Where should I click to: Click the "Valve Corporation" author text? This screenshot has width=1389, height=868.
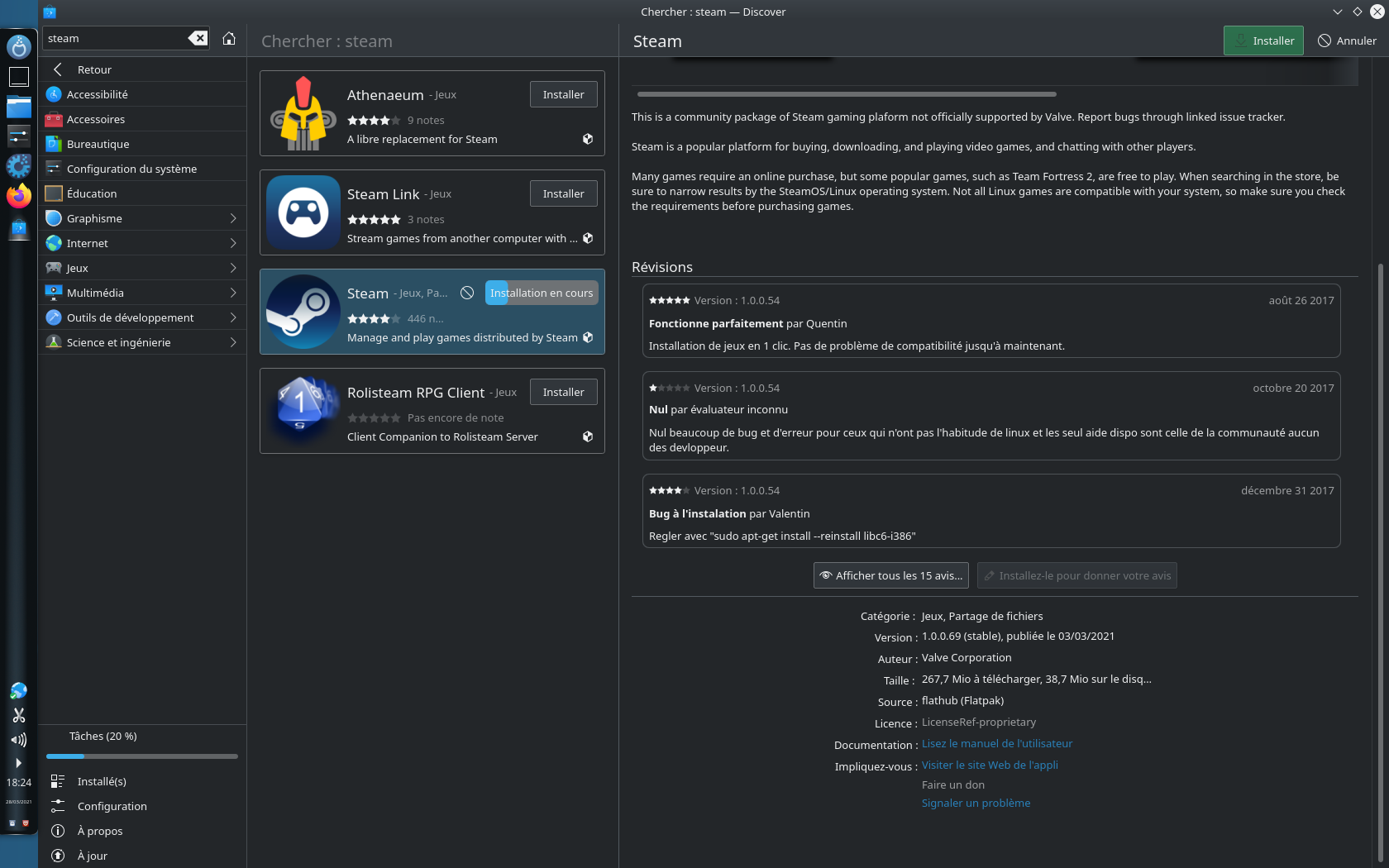[x=967, y=657]
